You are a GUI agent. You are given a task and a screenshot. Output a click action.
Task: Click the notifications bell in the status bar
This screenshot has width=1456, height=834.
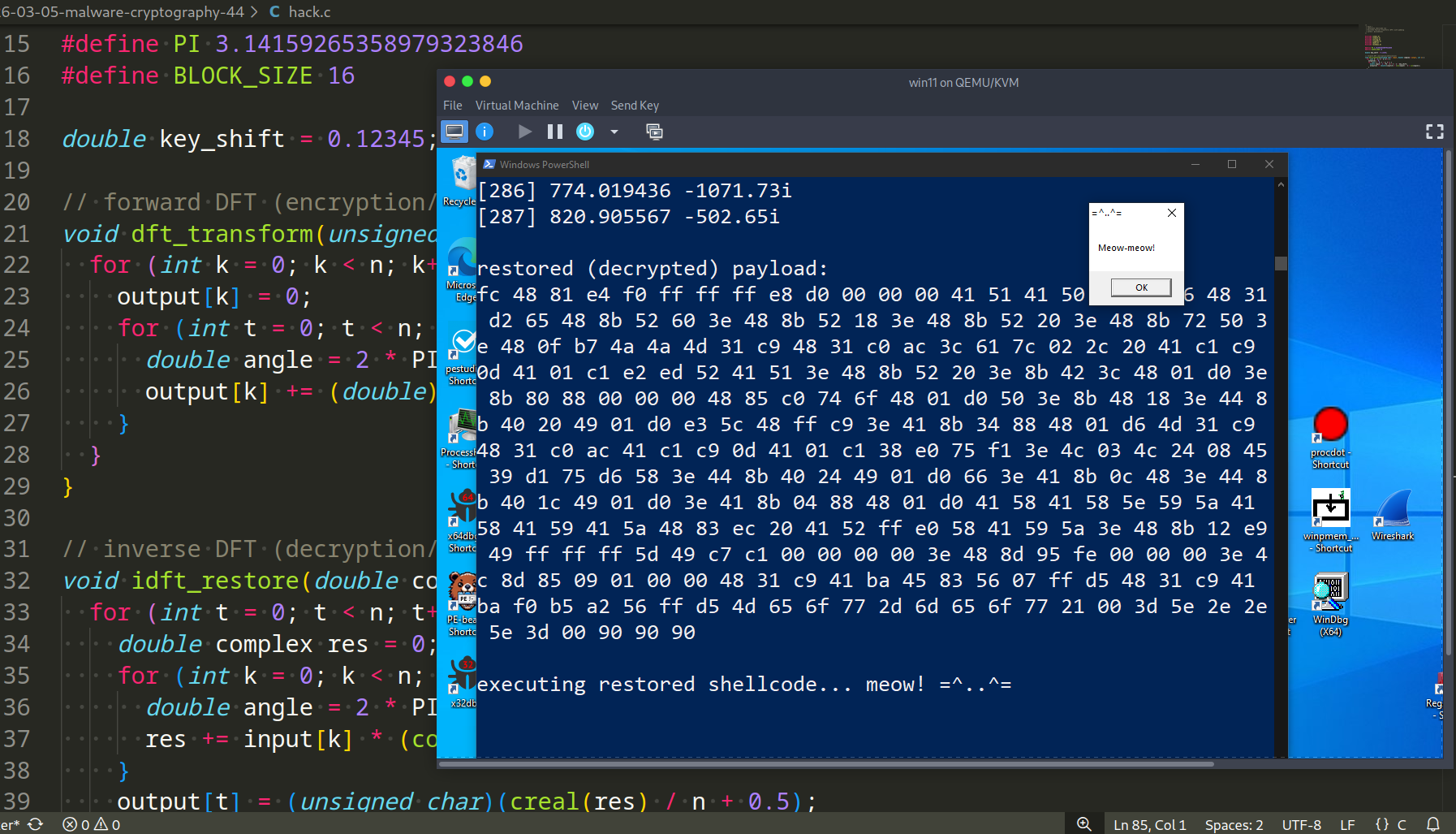(x=1435, y=824)
